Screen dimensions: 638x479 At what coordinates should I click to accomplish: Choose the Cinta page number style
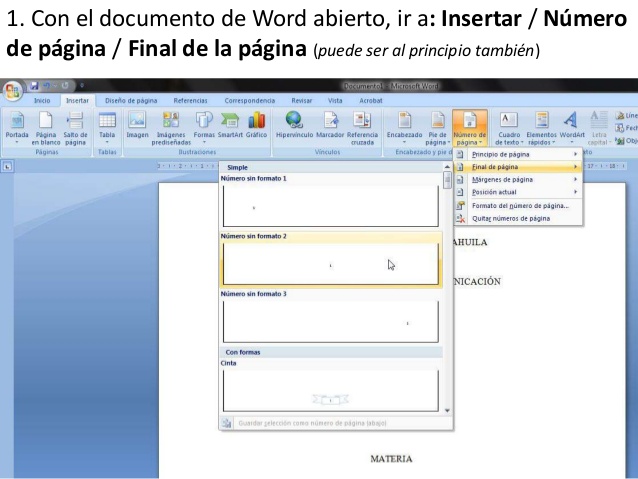coord(331,391)
